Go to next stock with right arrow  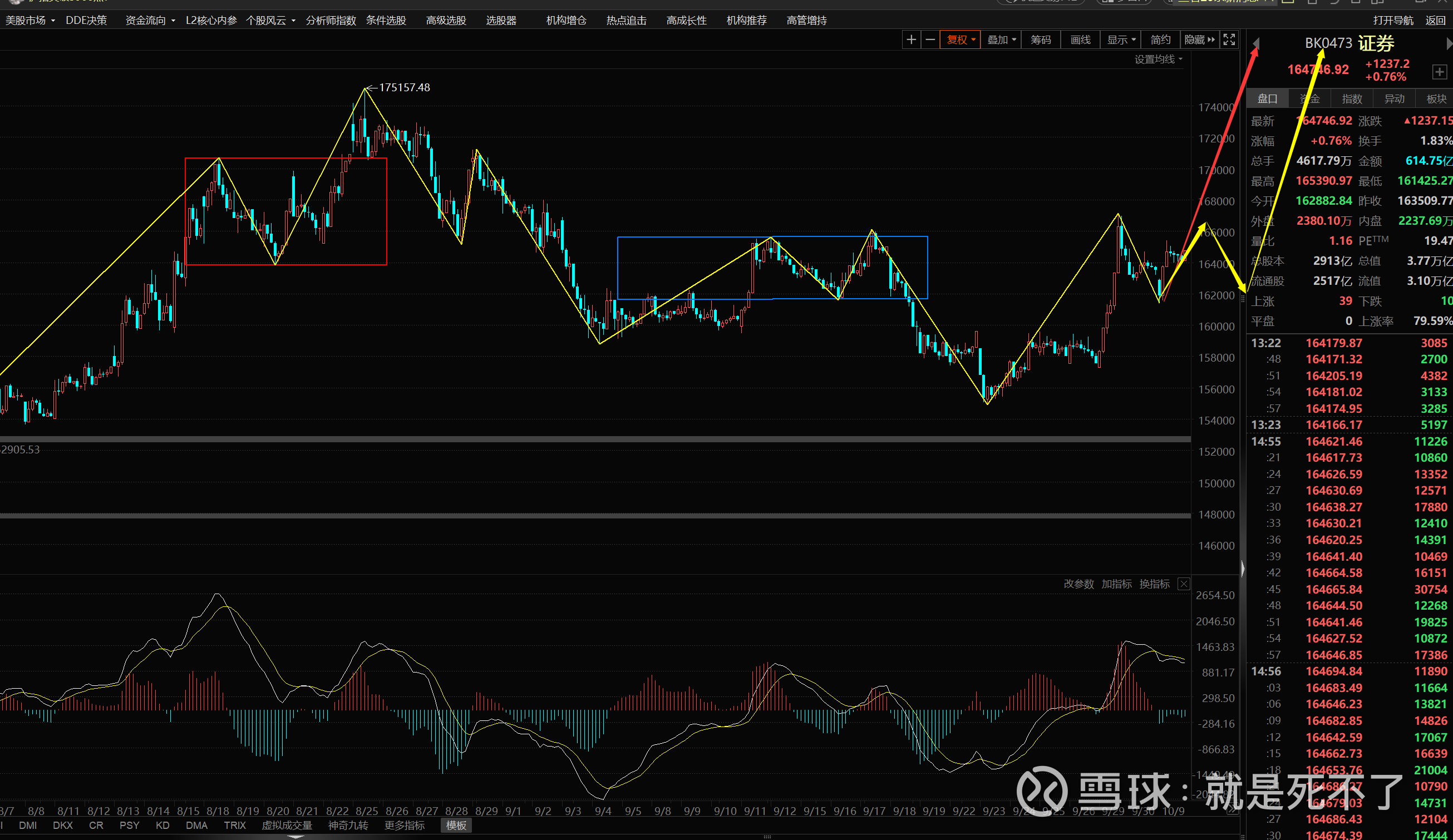point(1449,44)
